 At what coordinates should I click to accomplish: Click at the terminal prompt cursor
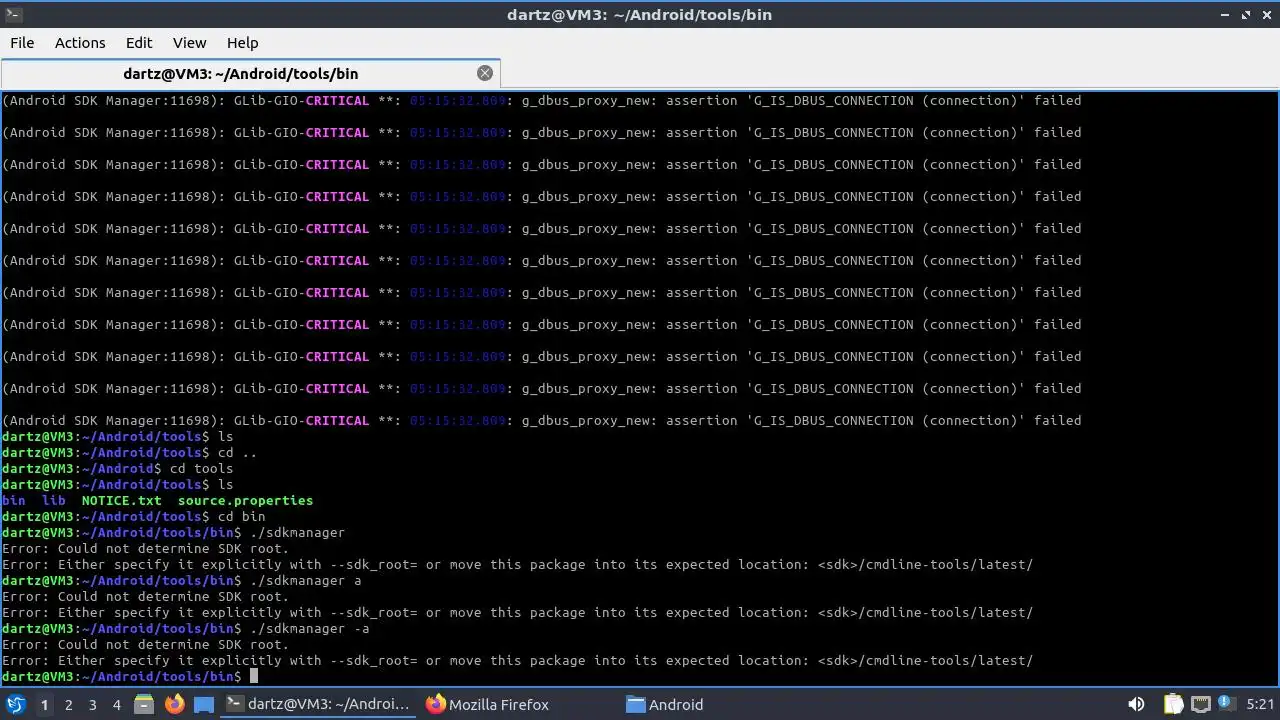254,676
